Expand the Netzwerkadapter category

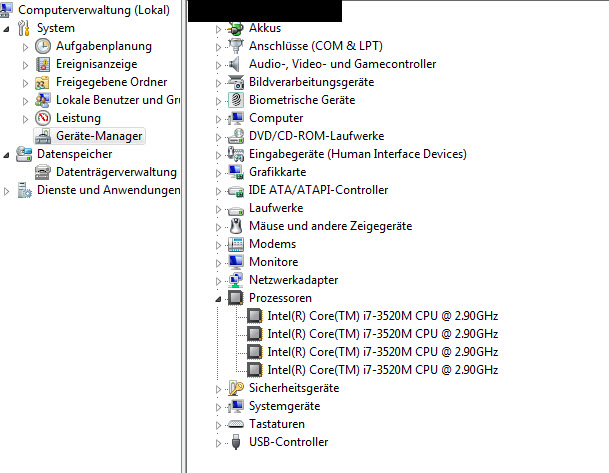(x=218, y=281)
